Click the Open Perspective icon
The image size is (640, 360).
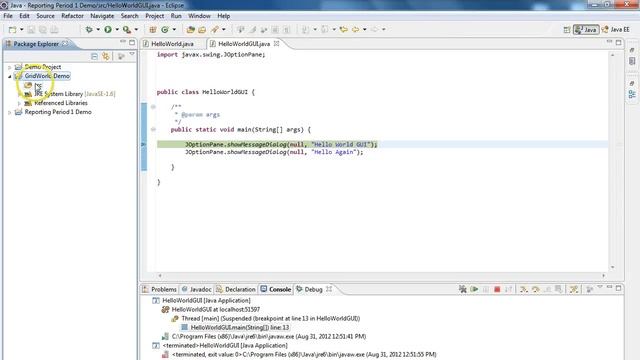pos(567,29)
